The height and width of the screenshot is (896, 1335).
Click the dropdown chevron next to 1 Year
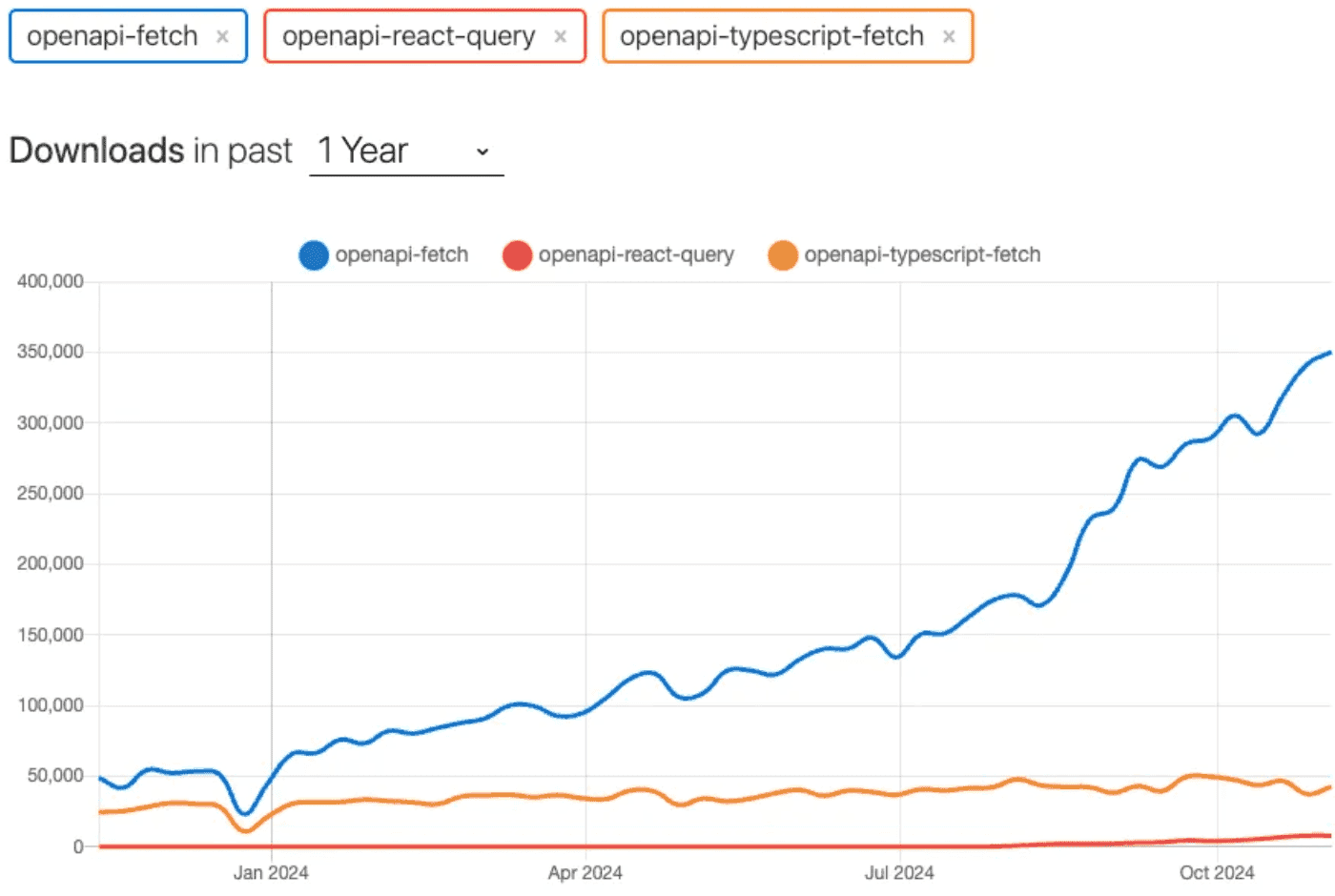pos(483,152)
